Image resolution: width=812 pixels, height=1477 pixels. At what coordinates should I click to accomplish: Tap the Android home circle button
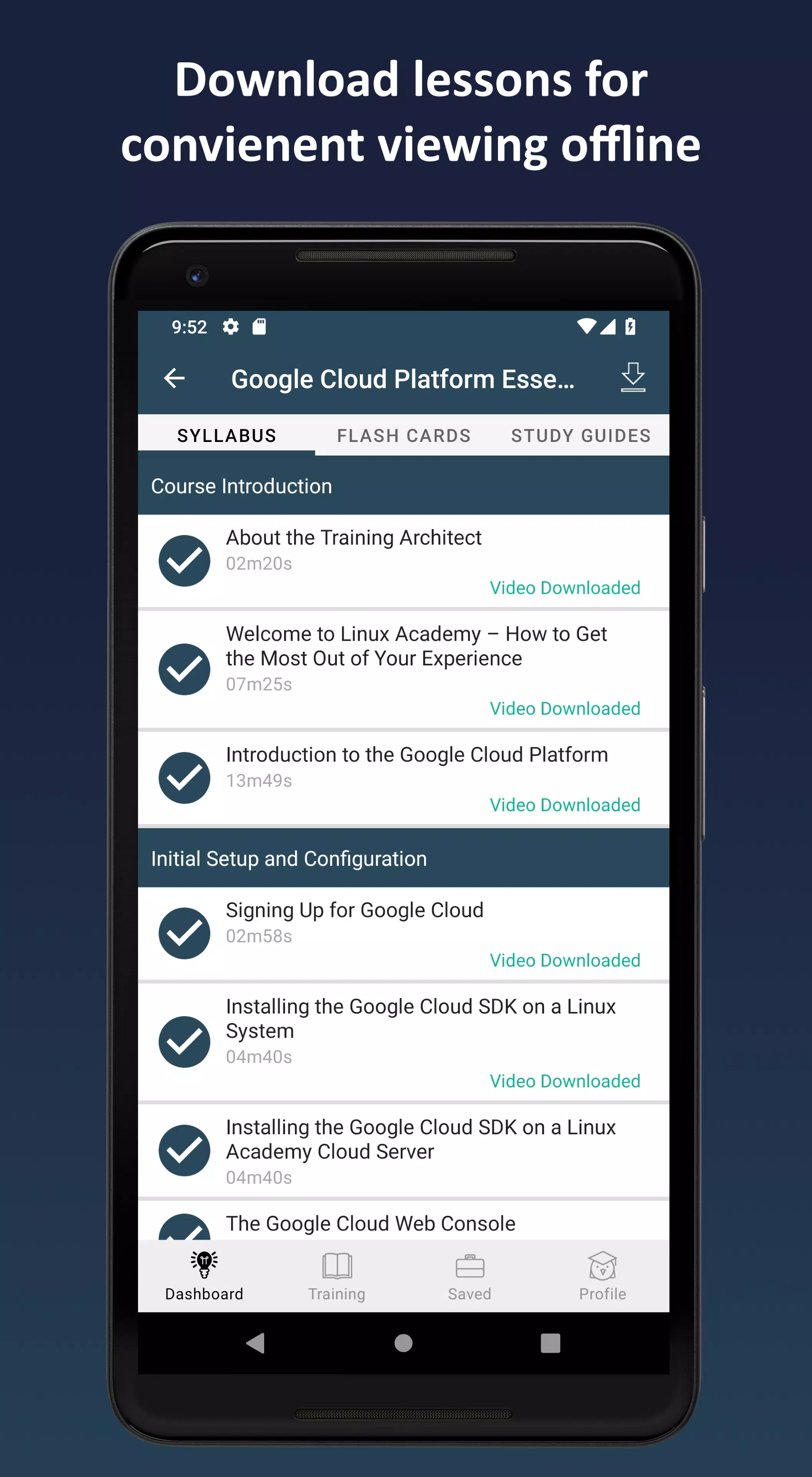click(x=403, y=1343)
